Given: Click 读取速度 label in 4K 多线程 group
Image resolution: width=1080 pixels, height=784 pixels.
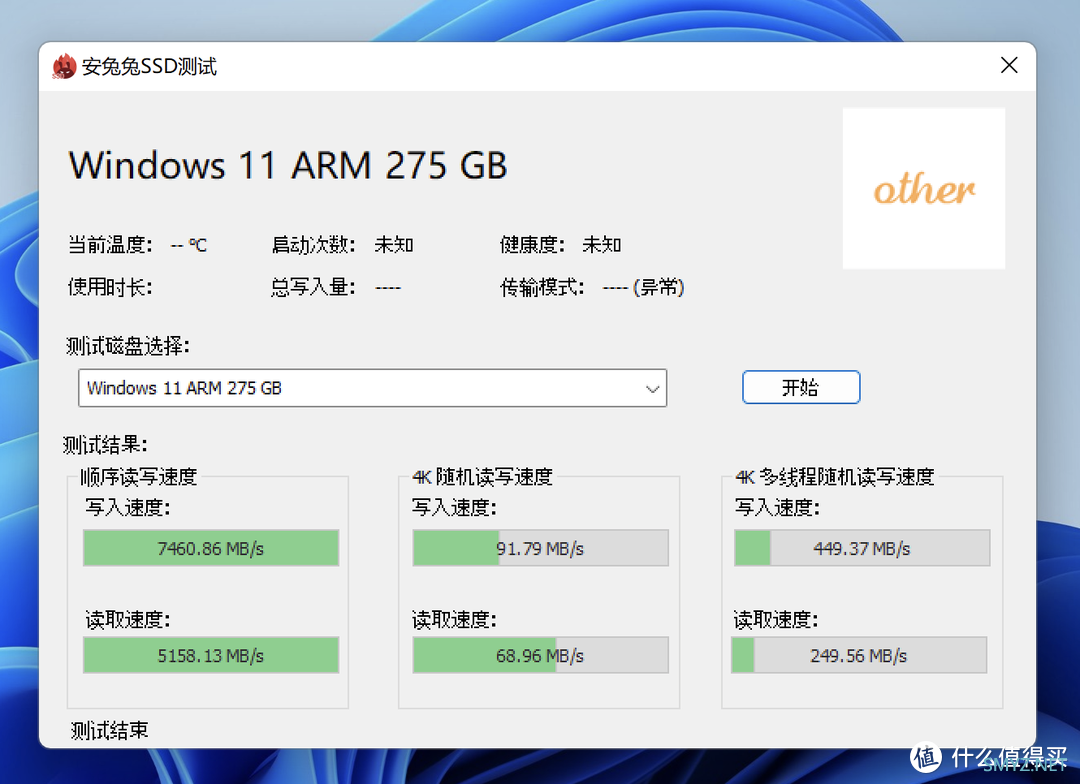Looking at the screenshot, I should coord(776,620).
